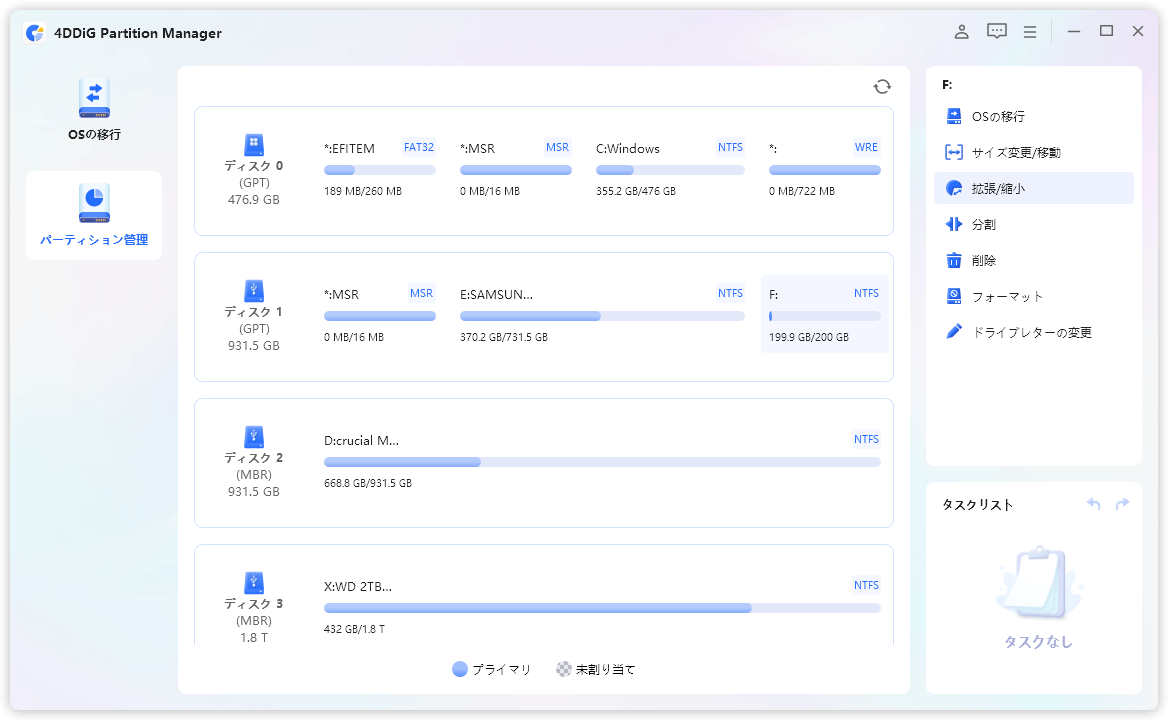Select the X:WD 2TB... partition
Viewport: 1168px width, 720px height.
click(602, 606)
